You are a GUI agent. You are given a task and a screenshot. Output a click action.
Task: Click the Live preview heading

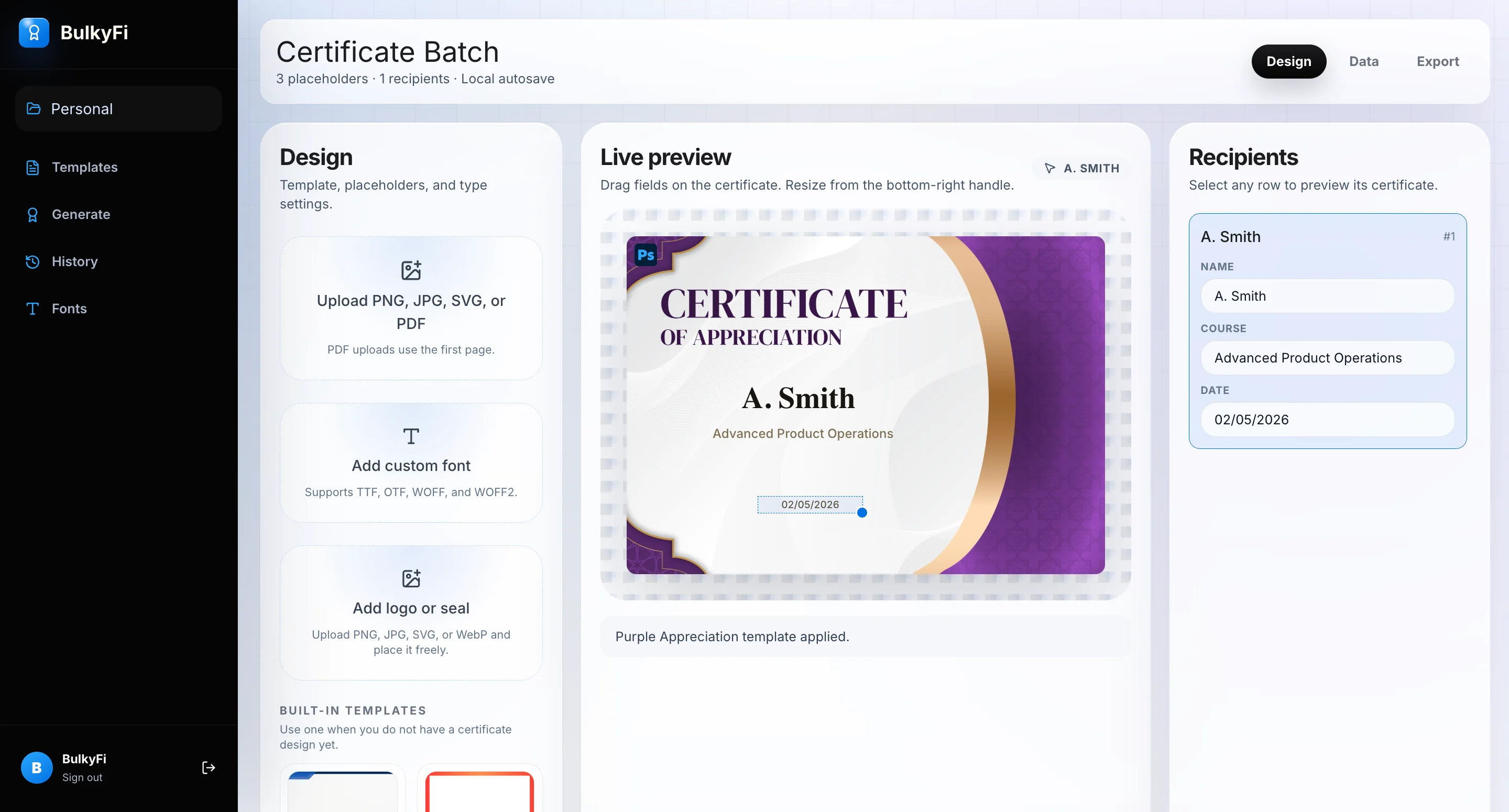click(665, 158)
